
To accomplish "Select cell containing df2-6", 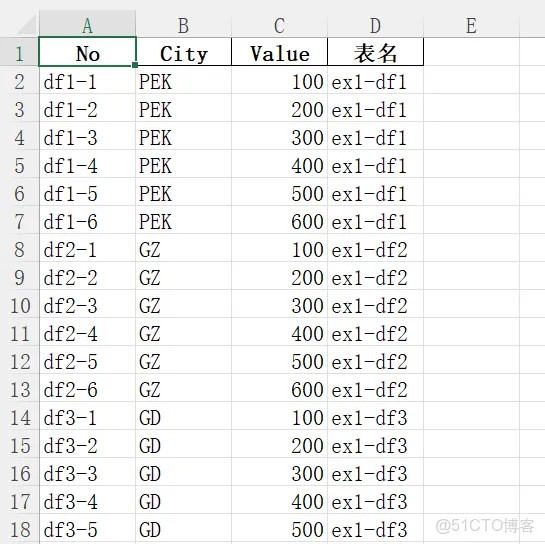I will tap(88, 388).
